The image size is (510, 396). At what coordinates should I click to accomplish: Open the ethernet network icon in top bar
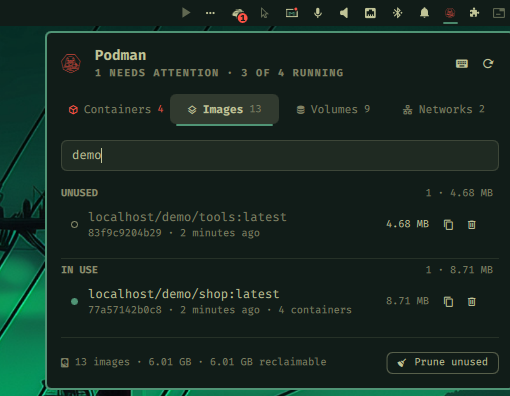tap(370, 13)
